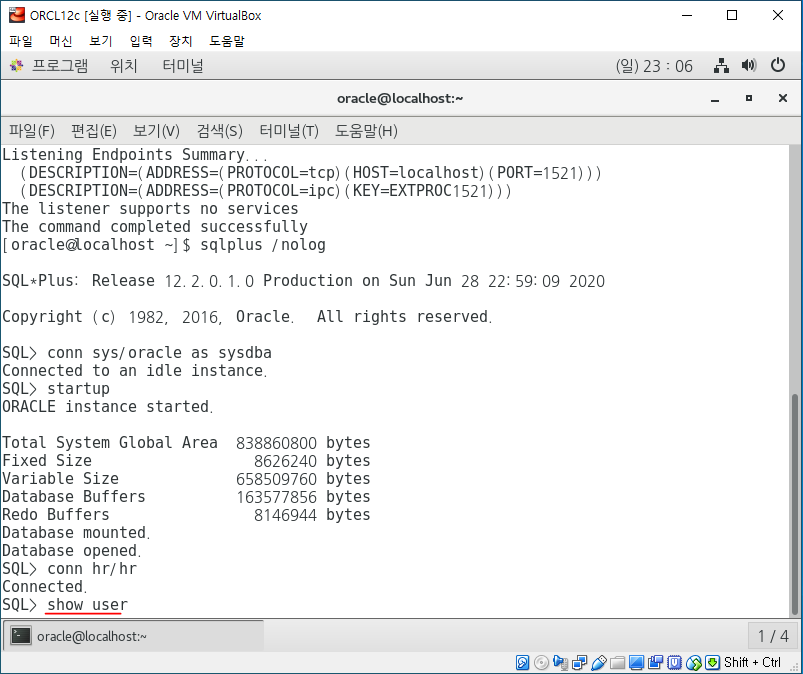This screenshot has width=803, height=674.
Task: Open the terminal 터미널(T) menu
Action: pos(289,131)
